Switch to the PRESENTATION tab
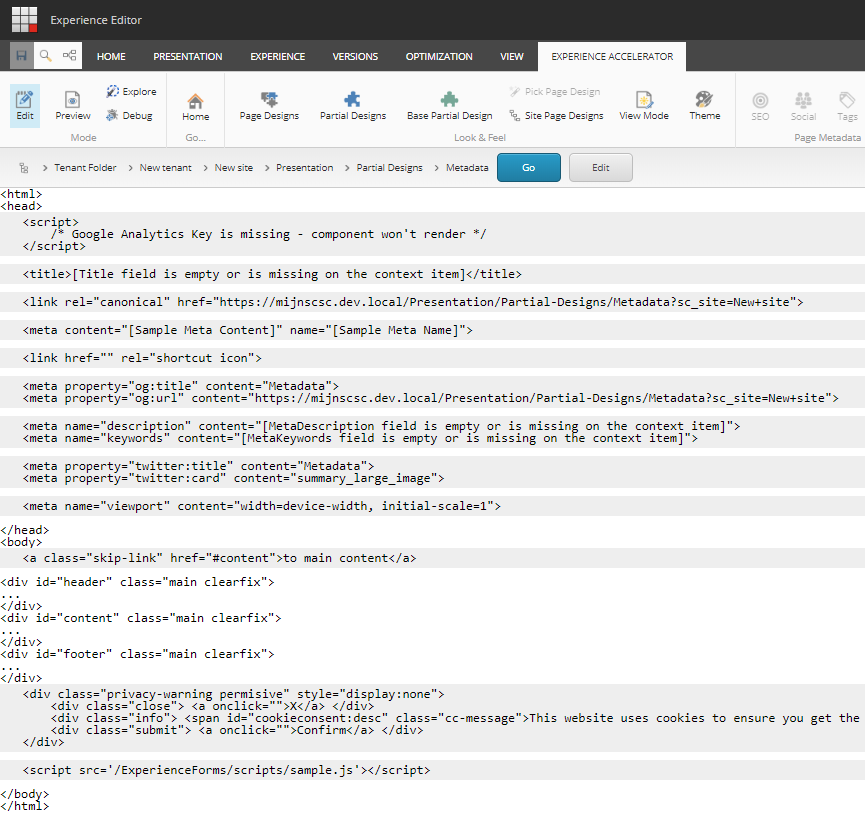Image resolution: width=865 pixels, height=820 pixels. click(188, 56)
